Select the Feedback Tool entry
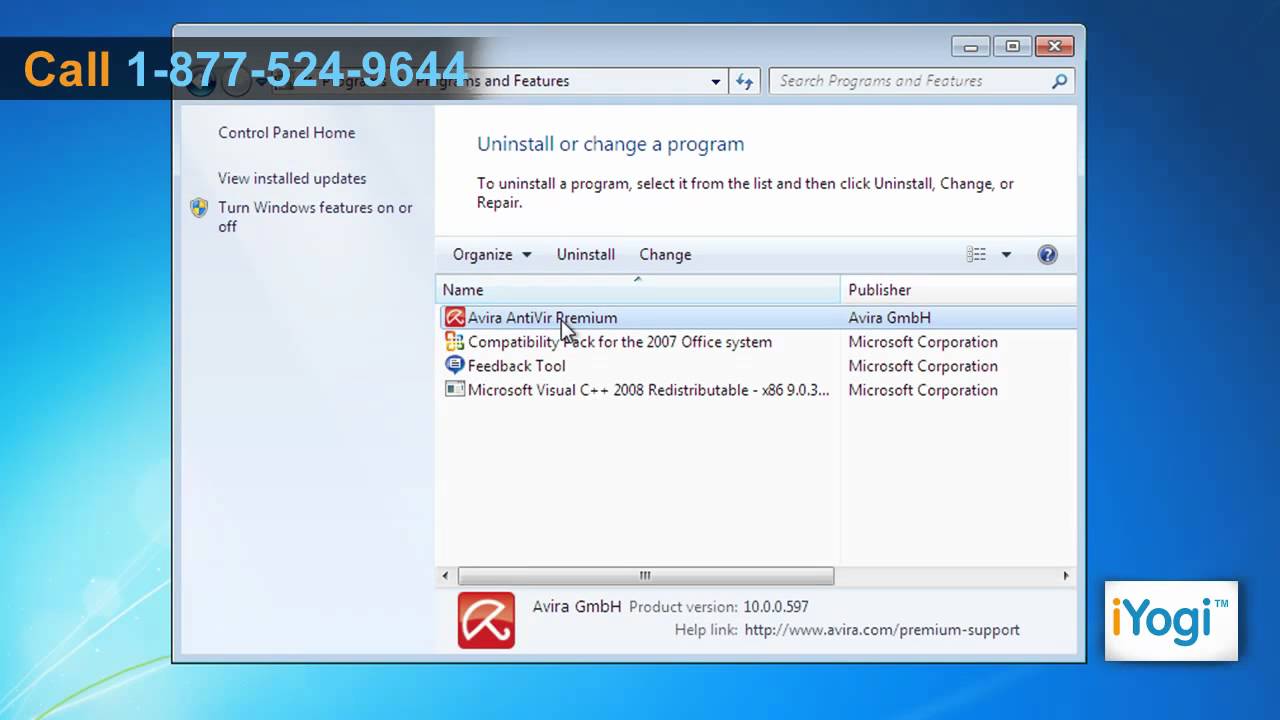Viewport: 1280px width, 720px height. pyautogui.click(x=517, y=365)
